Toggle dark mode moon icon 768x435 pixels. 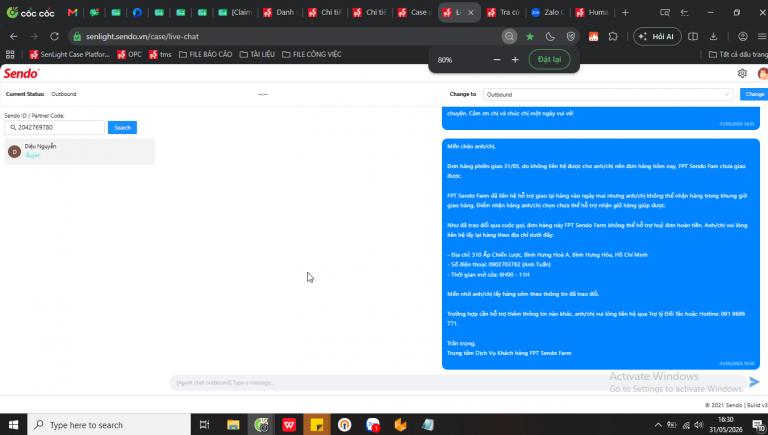[550, 36]
